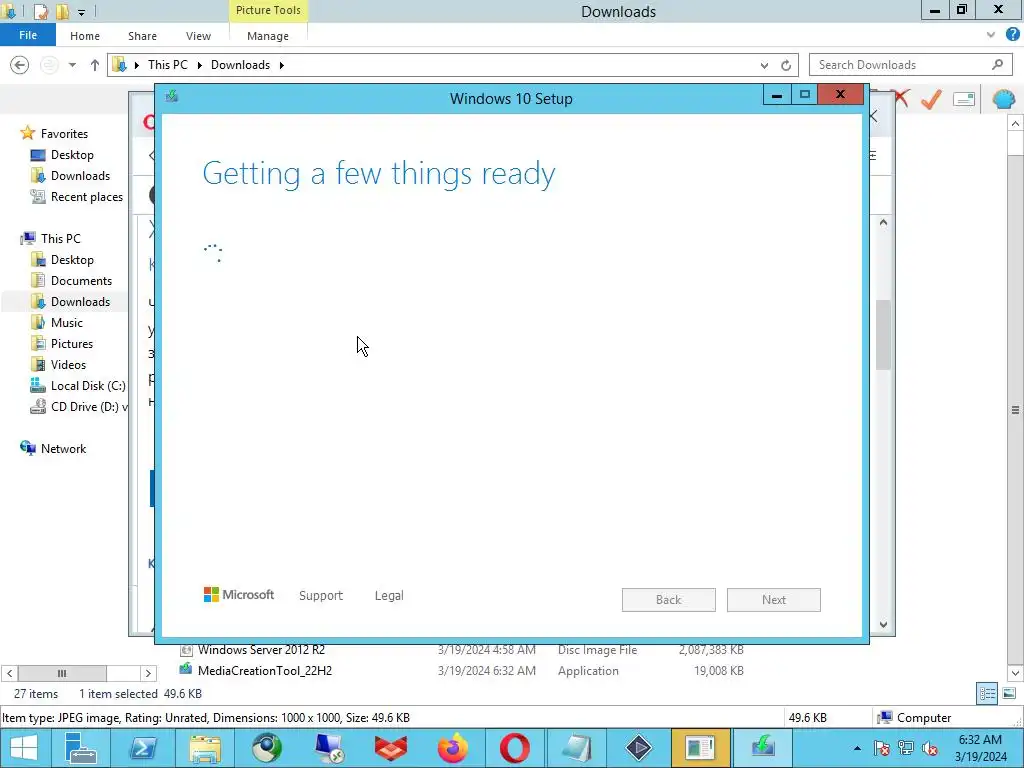Image resolution: width=1024 pixels, height=768 pixels.
Task: Select the Windows Server 2012 R2 file
Action: [x=261, y=650]
